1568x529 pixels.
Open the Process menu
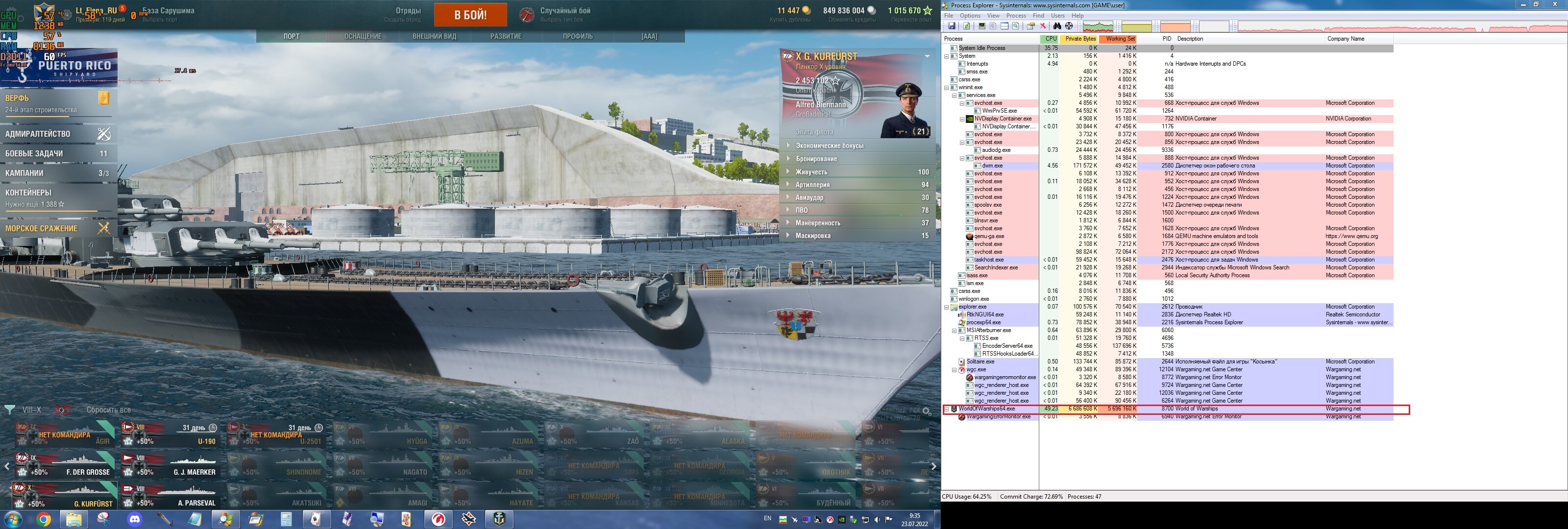coord(1016,16)
